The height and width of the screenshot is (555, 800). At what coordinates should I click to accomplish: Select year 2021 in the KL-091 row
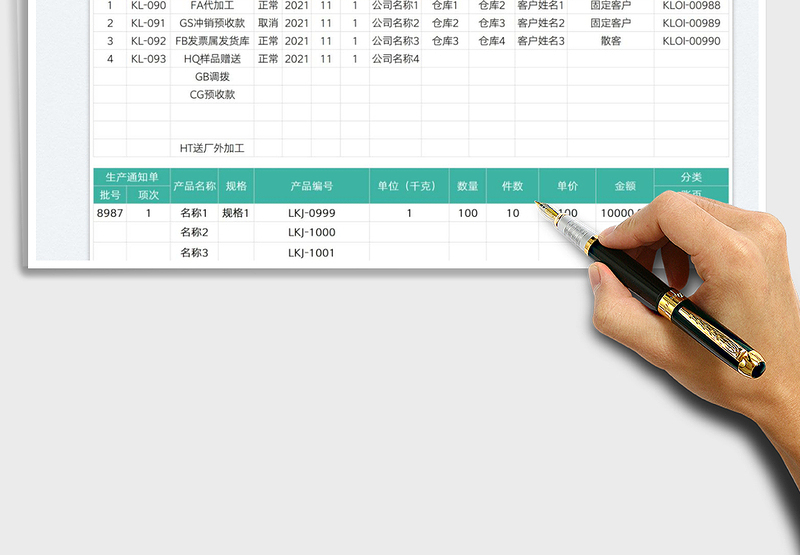[296, 23]
